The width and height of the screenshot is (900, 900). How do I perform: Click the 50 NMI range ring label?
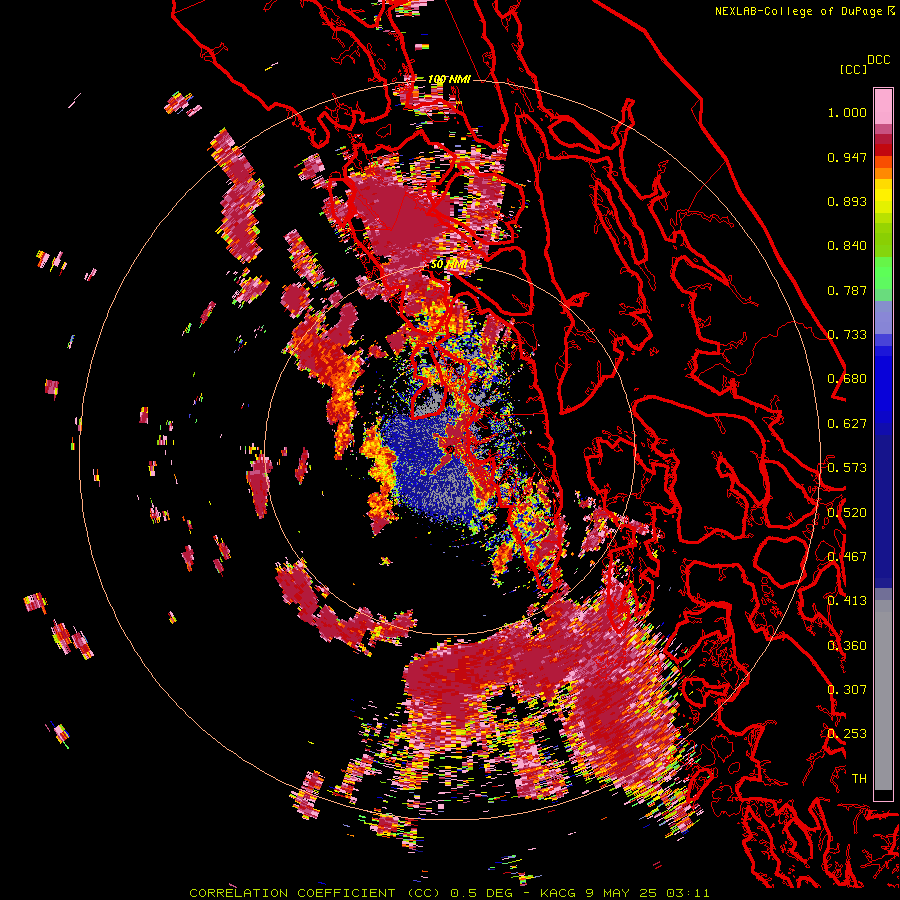[449, 265]
